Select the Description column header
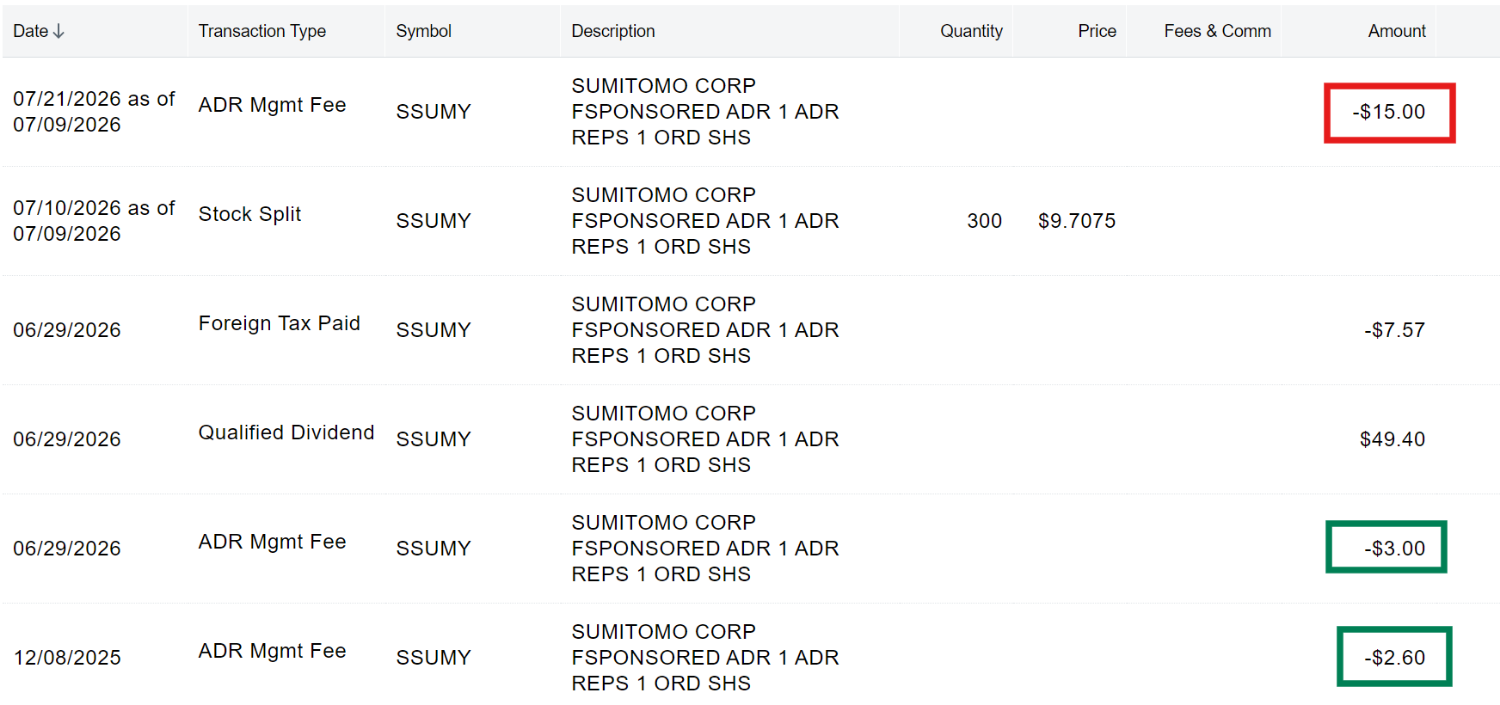Screen dimensions: 1500x705 tap(613, 31)
